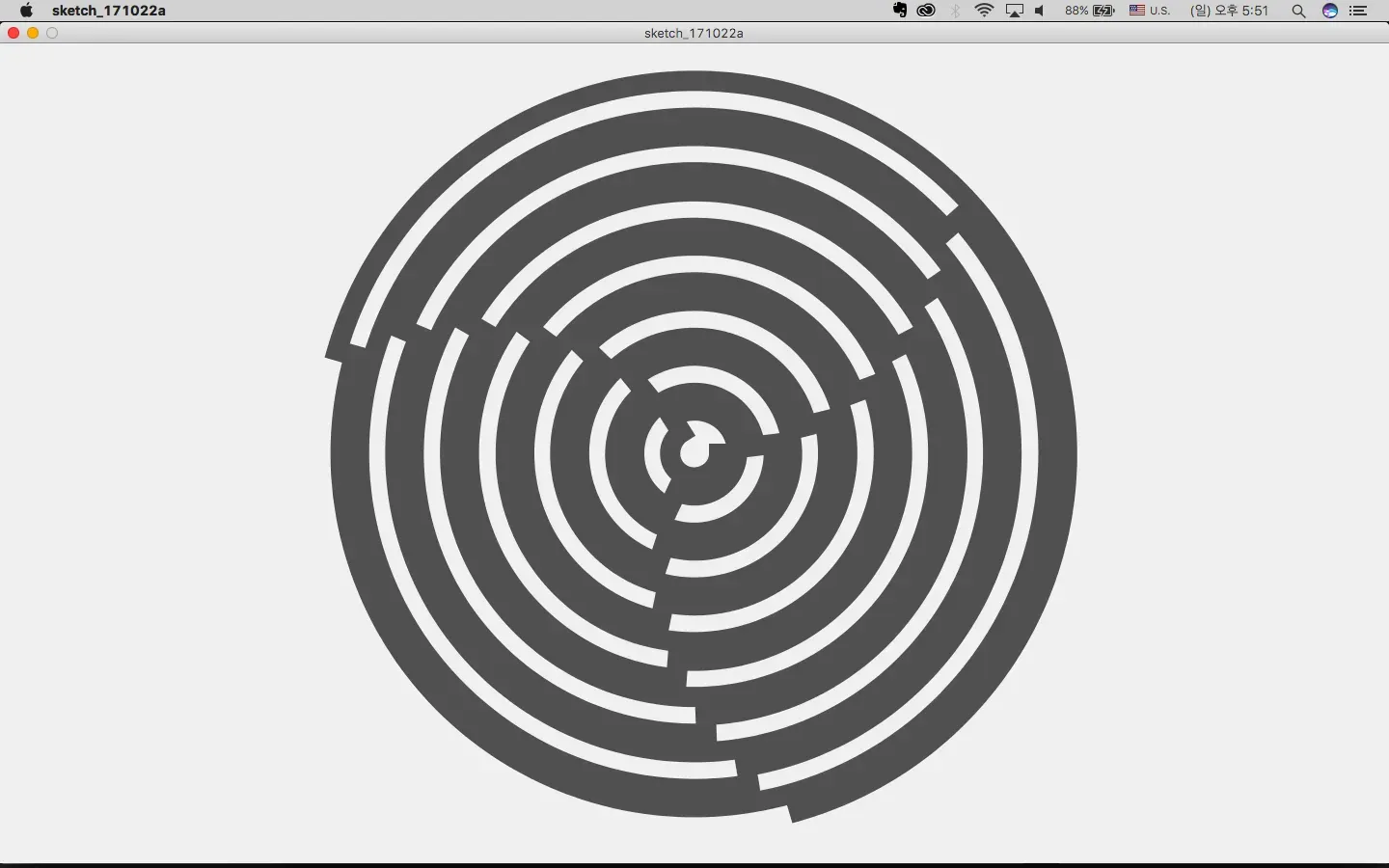Click the AirPlay display icon
Viewport: 1389px width, 868px height.
point(1014,11)
